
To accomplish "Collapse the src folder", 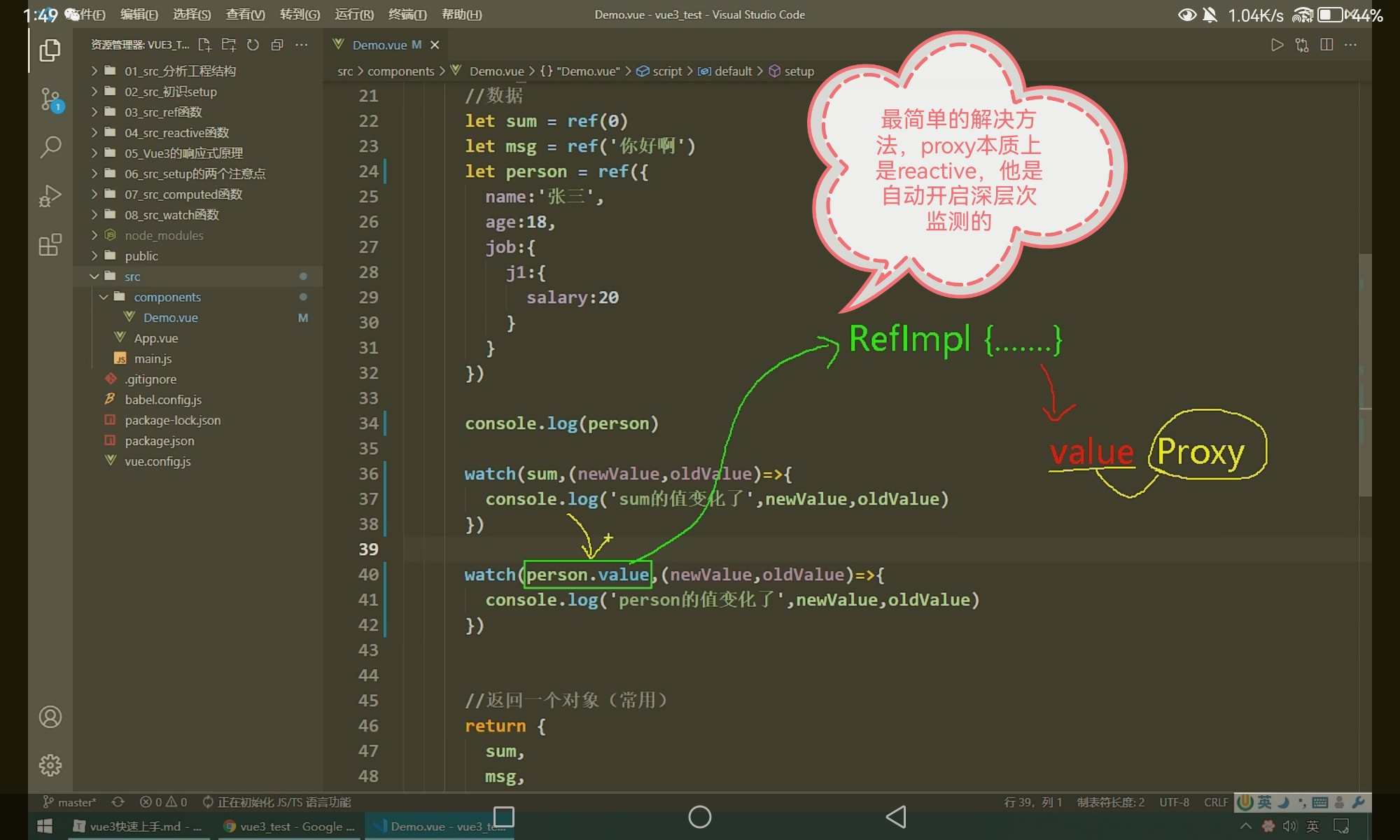I will [x=198, y=276].
